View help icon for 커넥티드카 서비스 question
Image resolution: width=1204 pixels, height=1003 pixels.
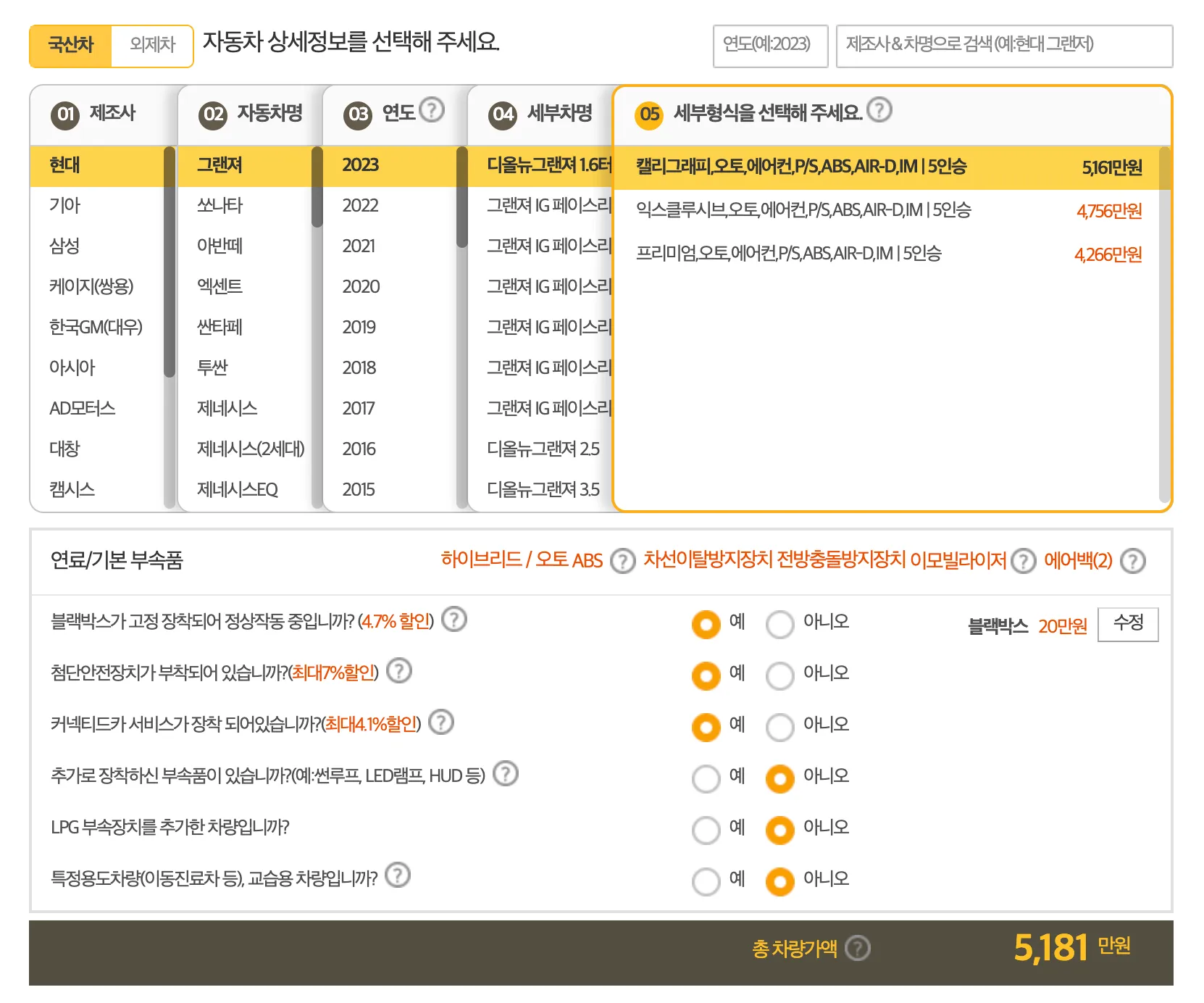pos(440,723)
